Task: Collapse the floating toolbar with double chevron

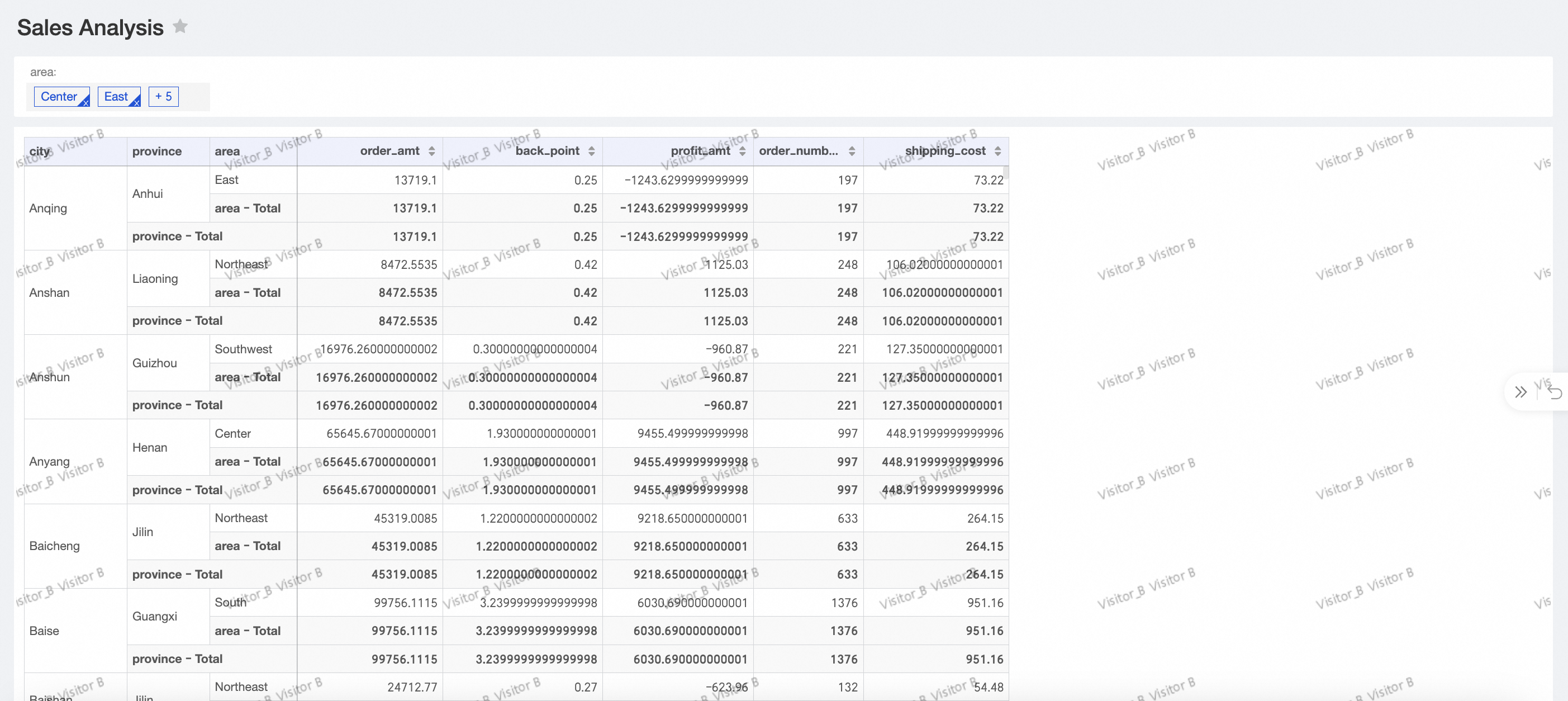Action: click(x=1521, y=392)
